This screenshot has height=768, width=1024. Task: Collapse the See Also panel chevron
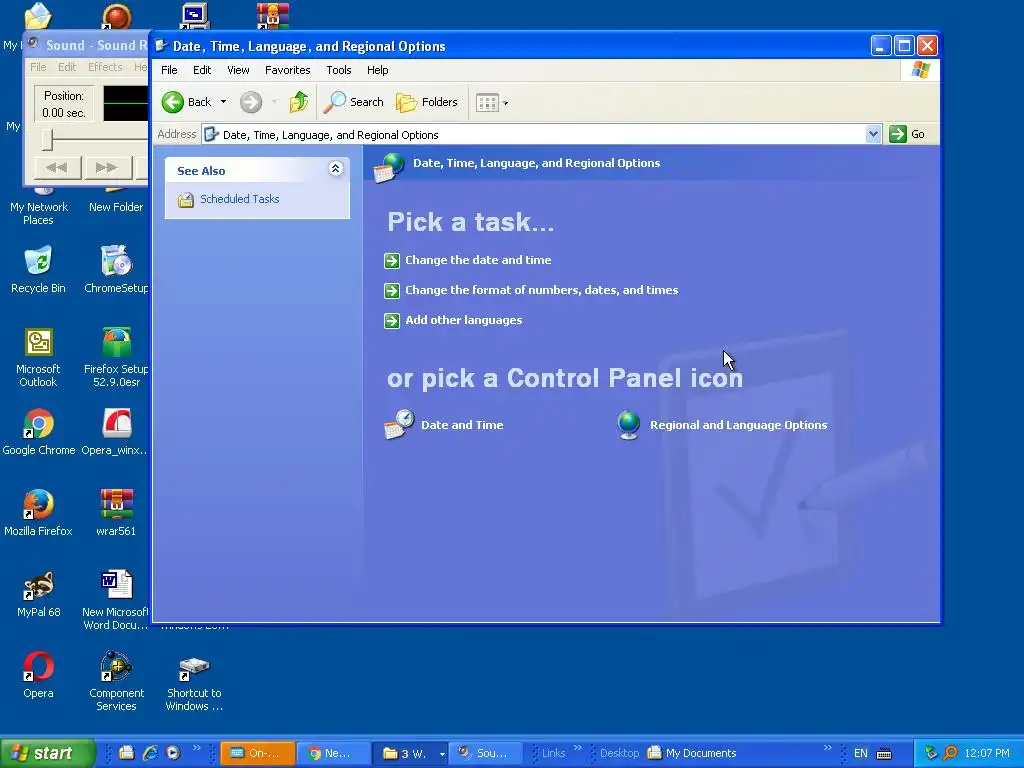pyautogui.click(x=336, y=169)
